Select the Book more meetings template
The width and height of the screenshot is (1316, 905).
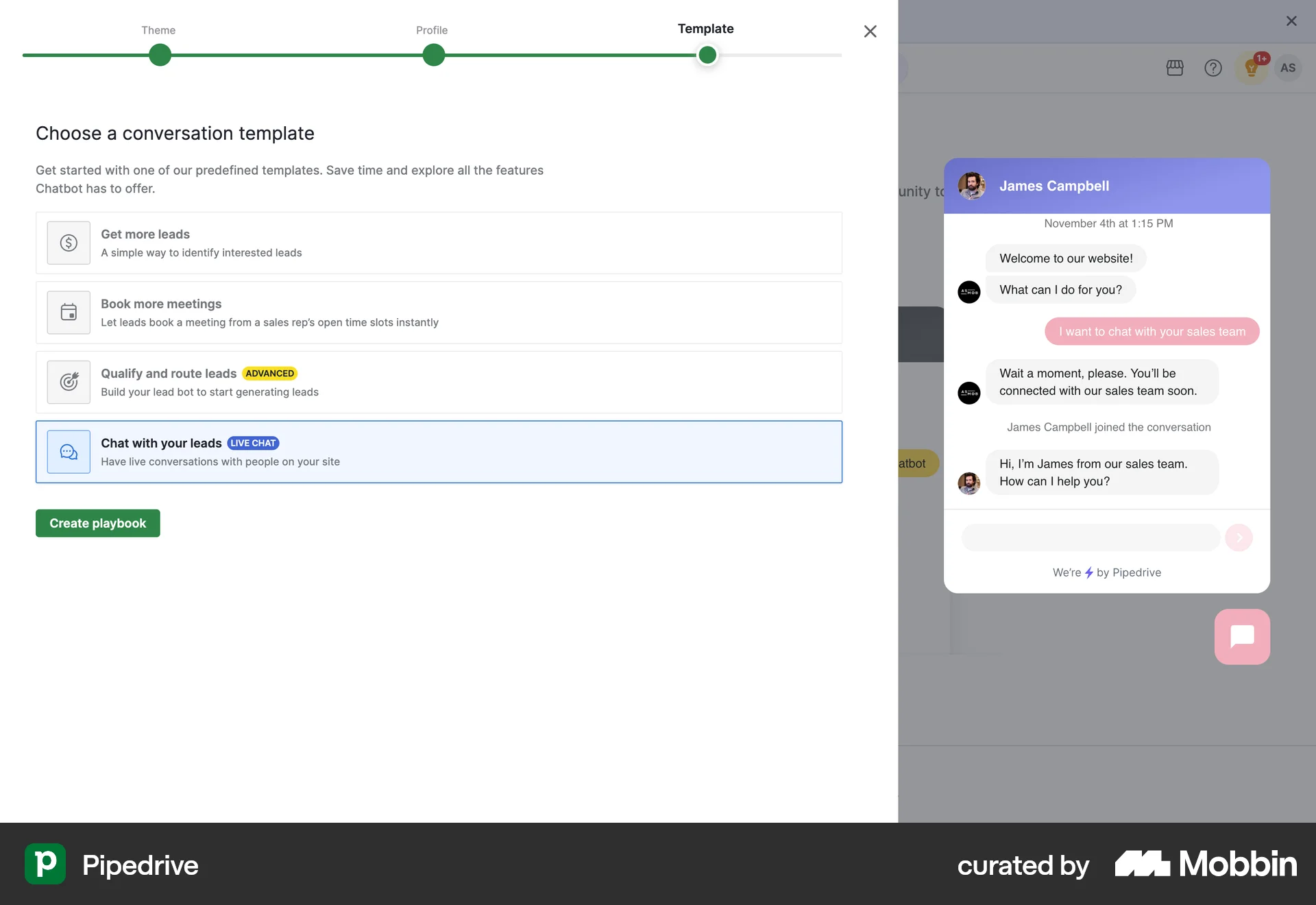pyautogui.click(x=439, y=313)
